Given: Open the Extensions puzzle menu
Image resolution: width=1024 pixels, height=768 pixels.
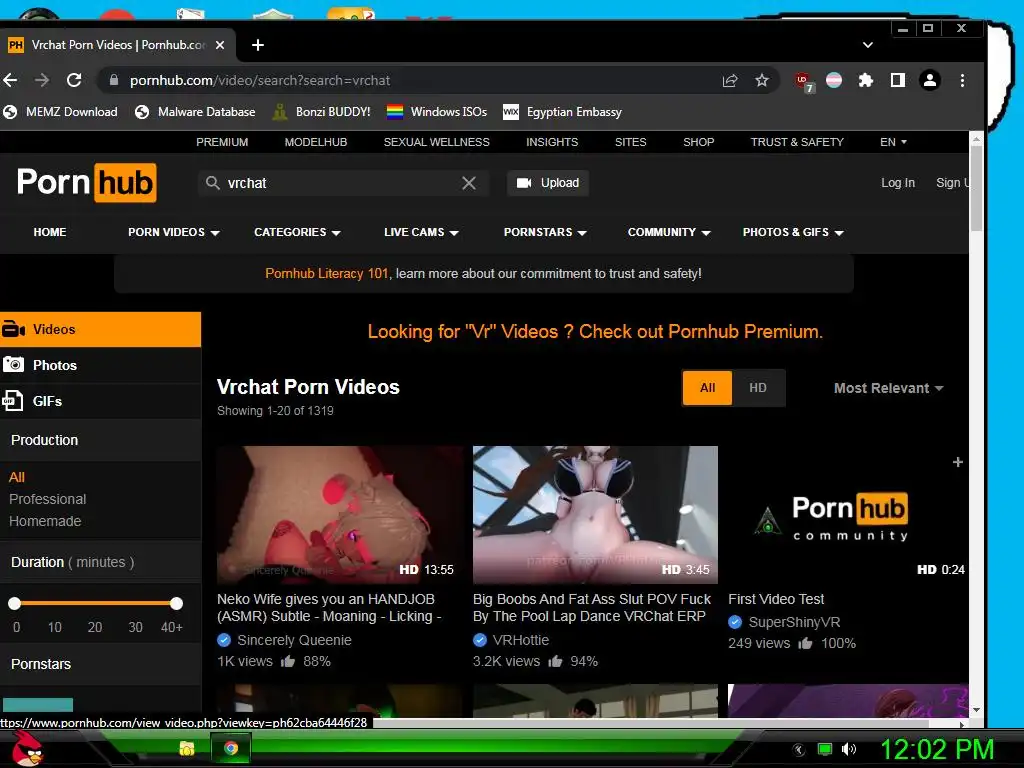Looking at the screenshot, I should pyautogui.click(x=865, y=80).
